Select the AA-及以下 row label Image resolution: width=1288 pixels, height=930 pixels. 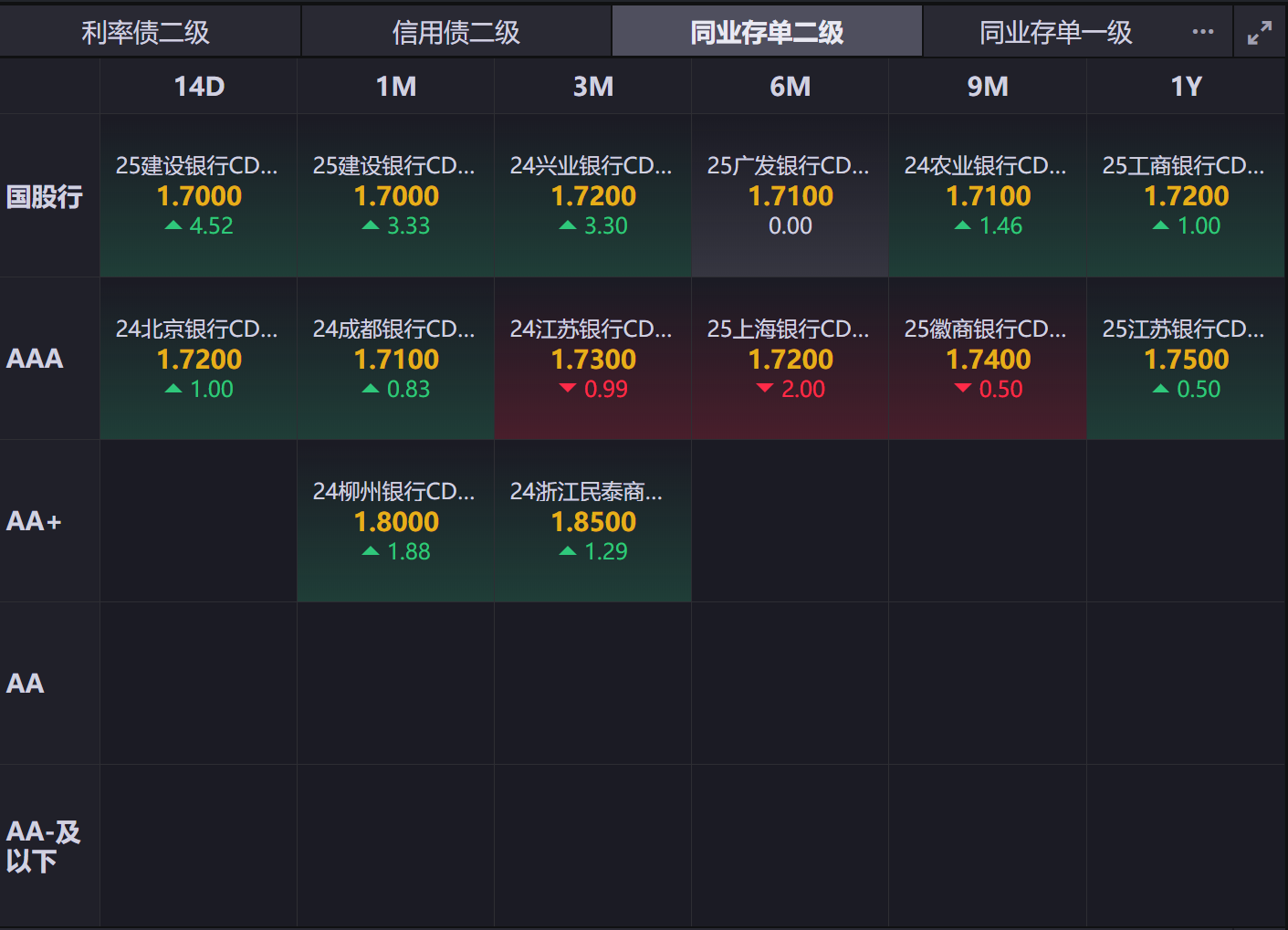(x=43, y=846)
